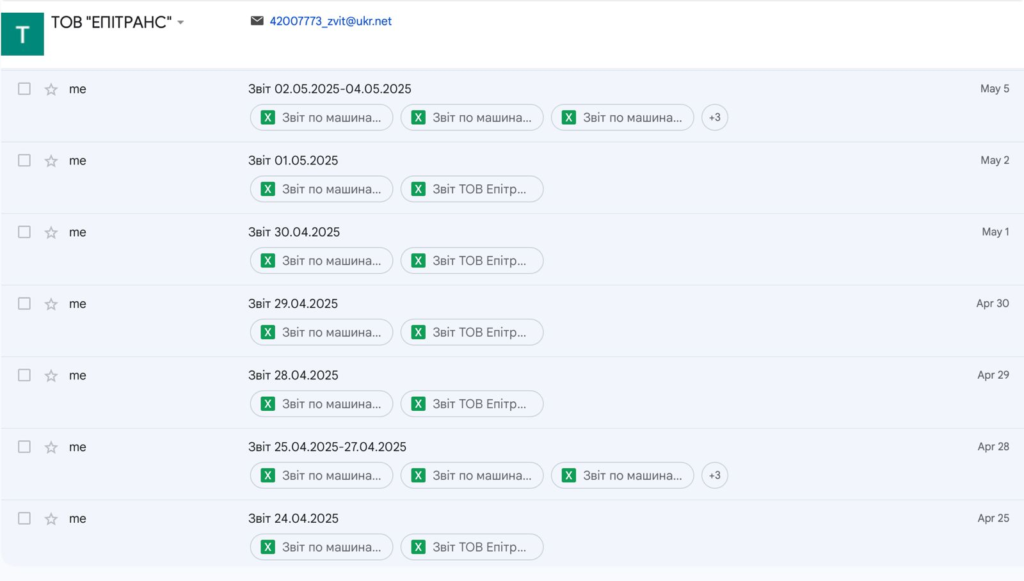Expand the ТОВ ЕПІТРАНС contact dropdown arrow

tap(181, 23)
